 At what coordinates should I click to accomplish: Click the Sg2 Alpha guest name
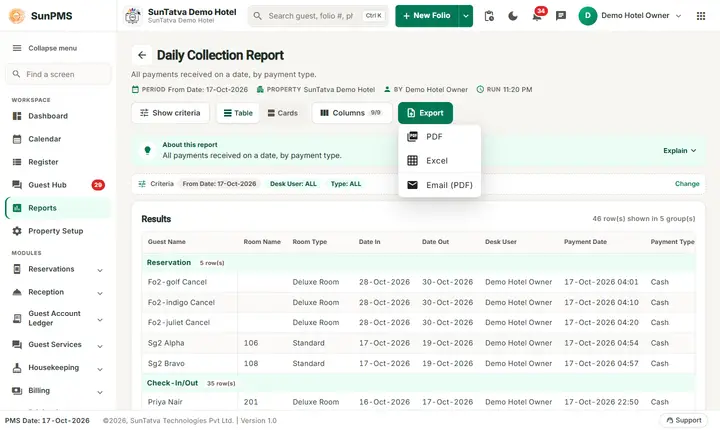point(166,343)
